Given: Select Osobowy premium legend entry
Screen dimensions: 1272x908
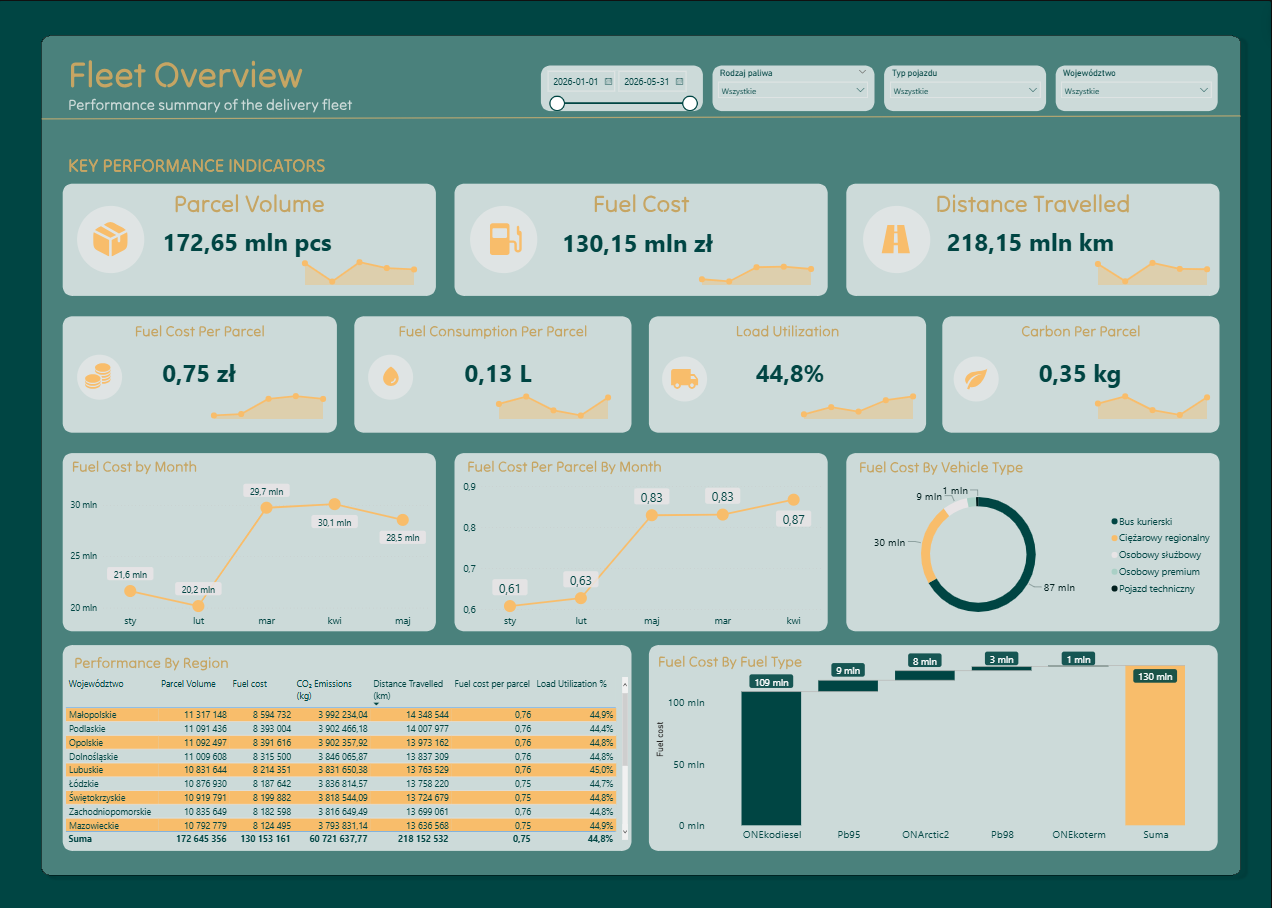Looking at the screenshot, I should pyautogui.click(x=1155, y=572).
